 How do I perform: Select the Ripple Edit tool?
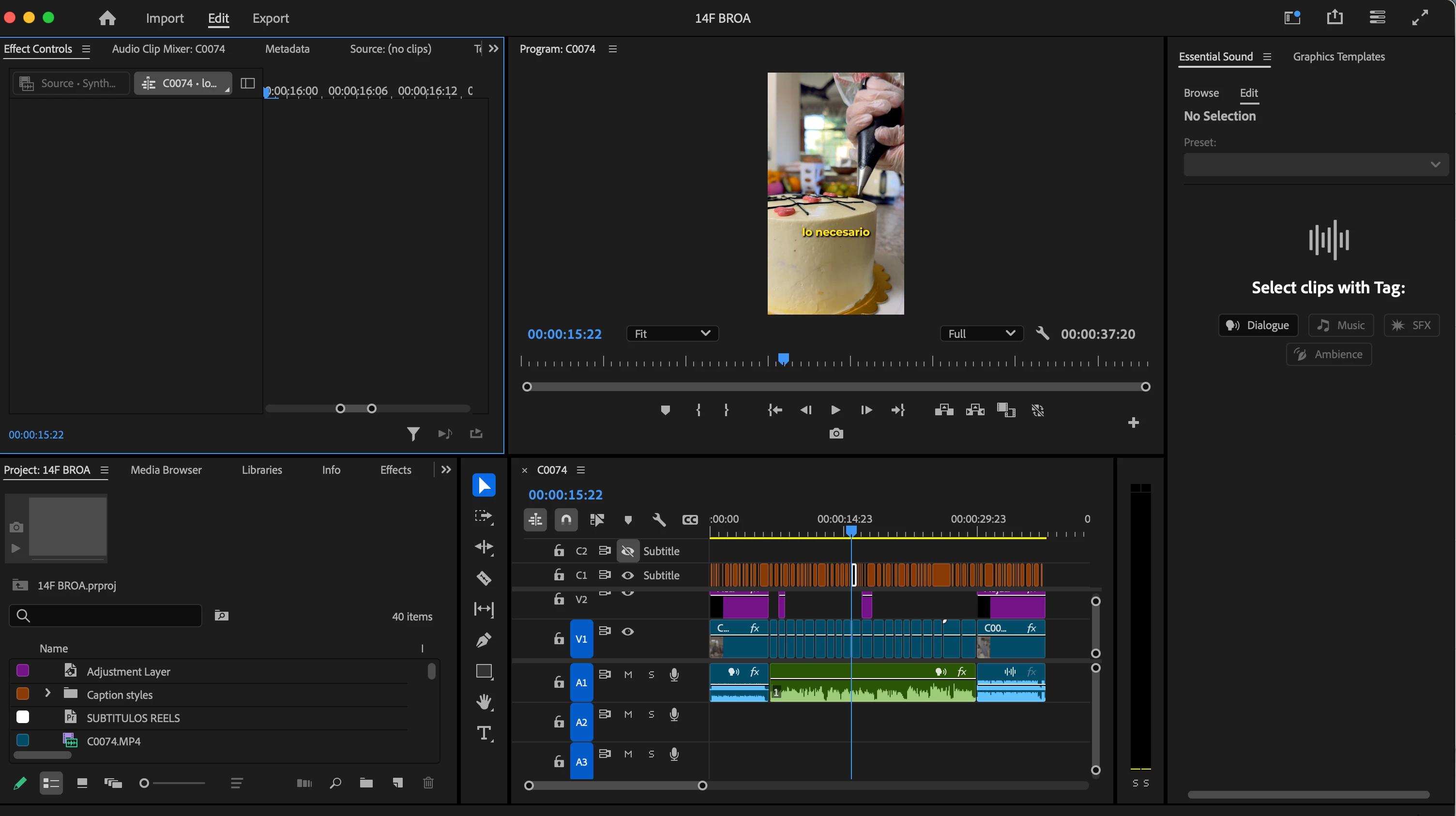(484, 546)
